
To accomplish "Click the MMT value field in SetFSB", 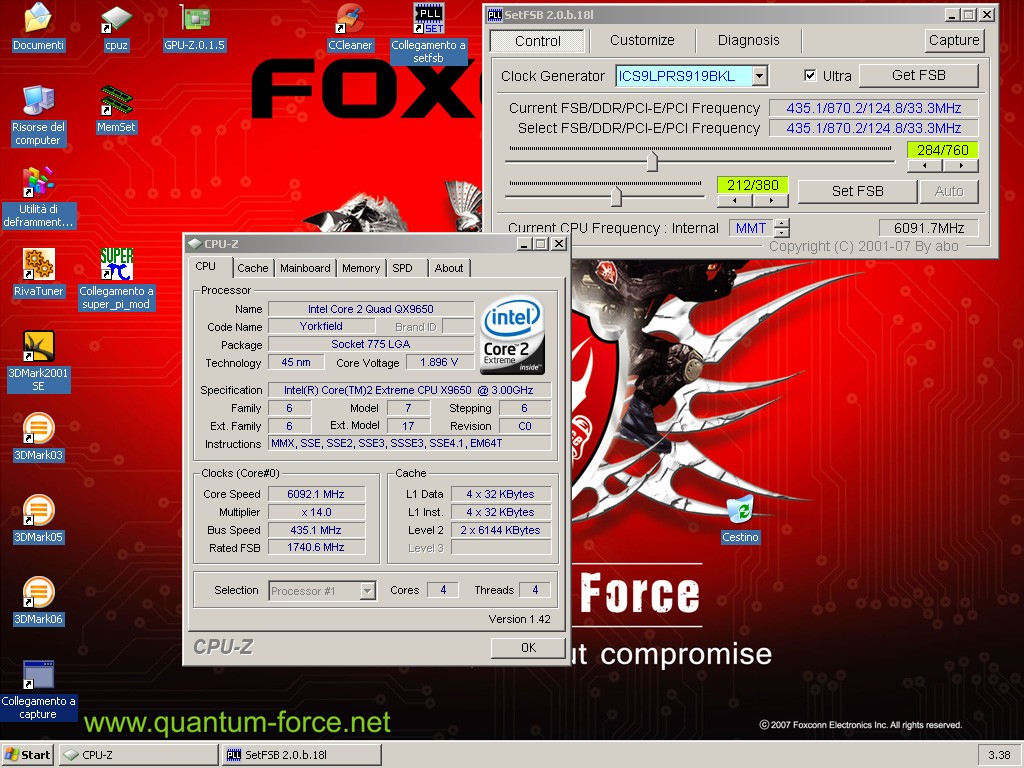I will click(751, 228).
